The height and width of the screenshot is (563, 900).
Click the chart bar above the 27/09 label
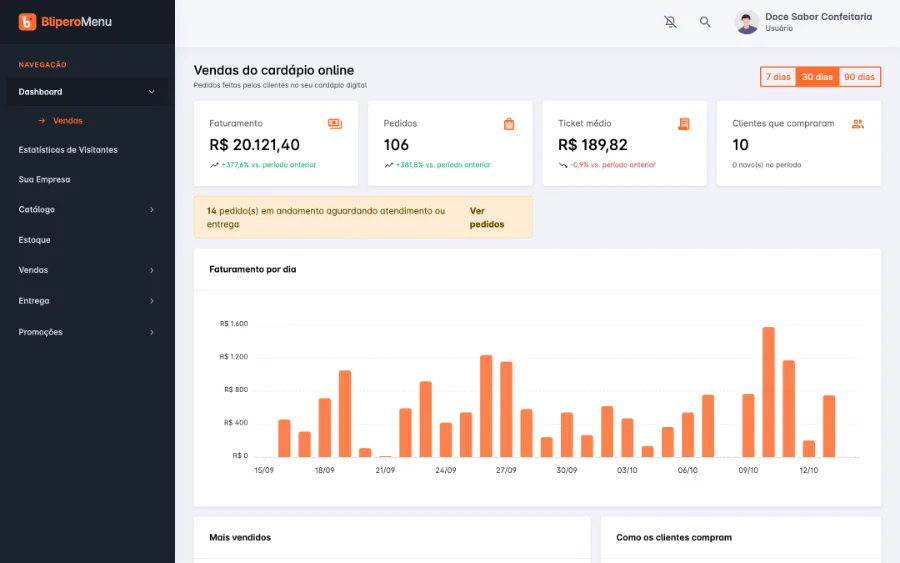tap(506, 409)
